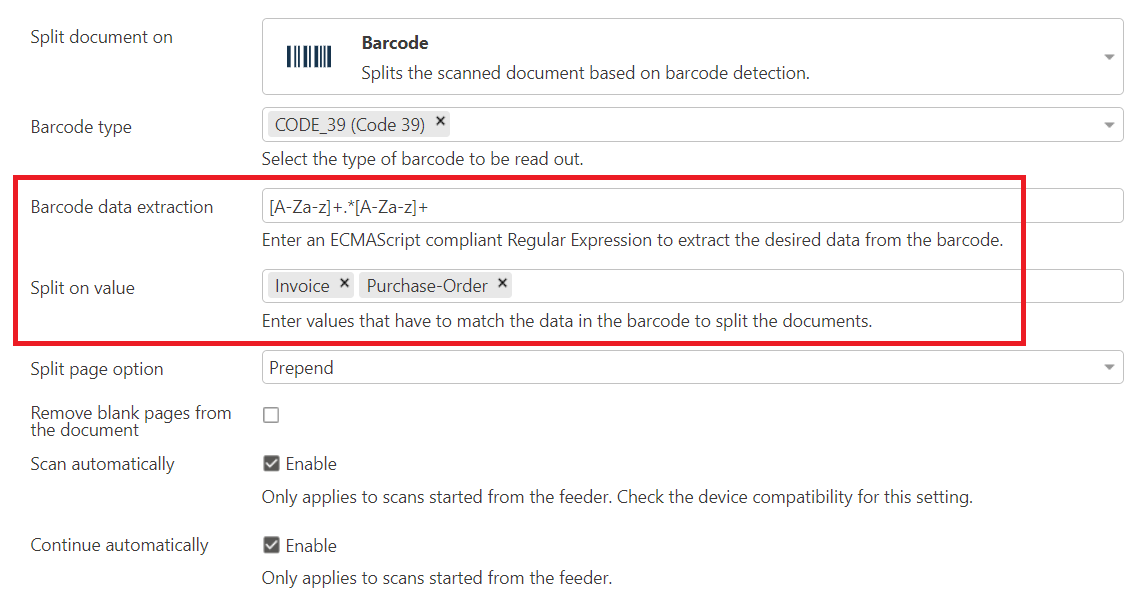Click the CODE_39 (Code 39) tag label
Screen dimensions: 1130x603
pos(350,125)
